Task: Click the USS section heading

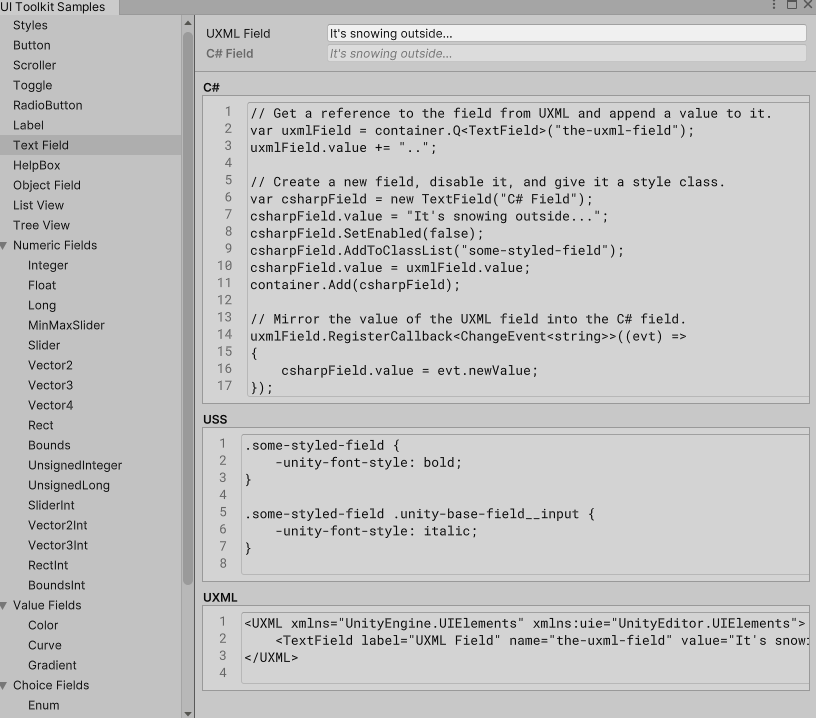Action: pos(215,419)
